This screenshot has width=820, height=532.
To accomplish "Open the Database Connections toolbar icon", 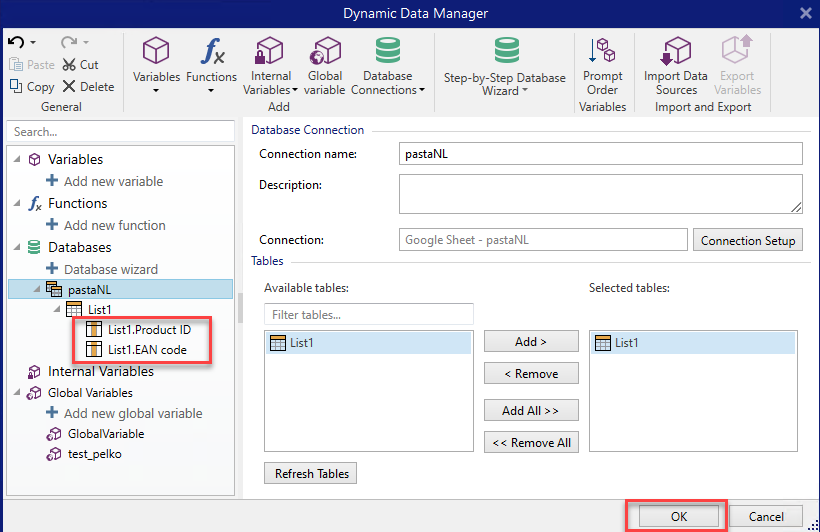I will click(387, 52).
